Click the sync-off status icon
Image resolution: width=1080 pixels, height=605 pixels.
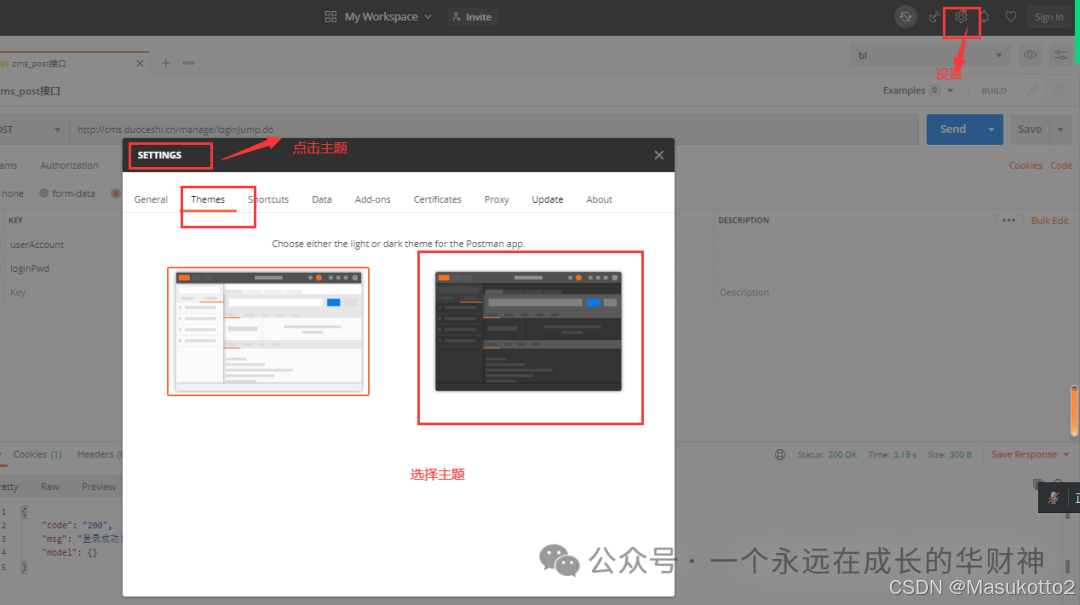[906, 17]
